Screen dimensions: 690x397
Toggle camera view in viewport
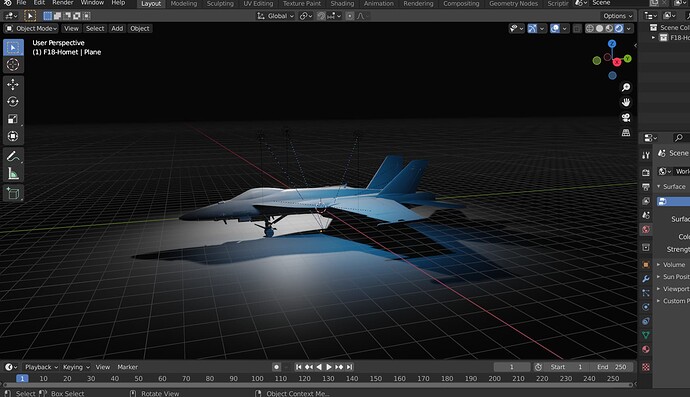coord(625,118)
